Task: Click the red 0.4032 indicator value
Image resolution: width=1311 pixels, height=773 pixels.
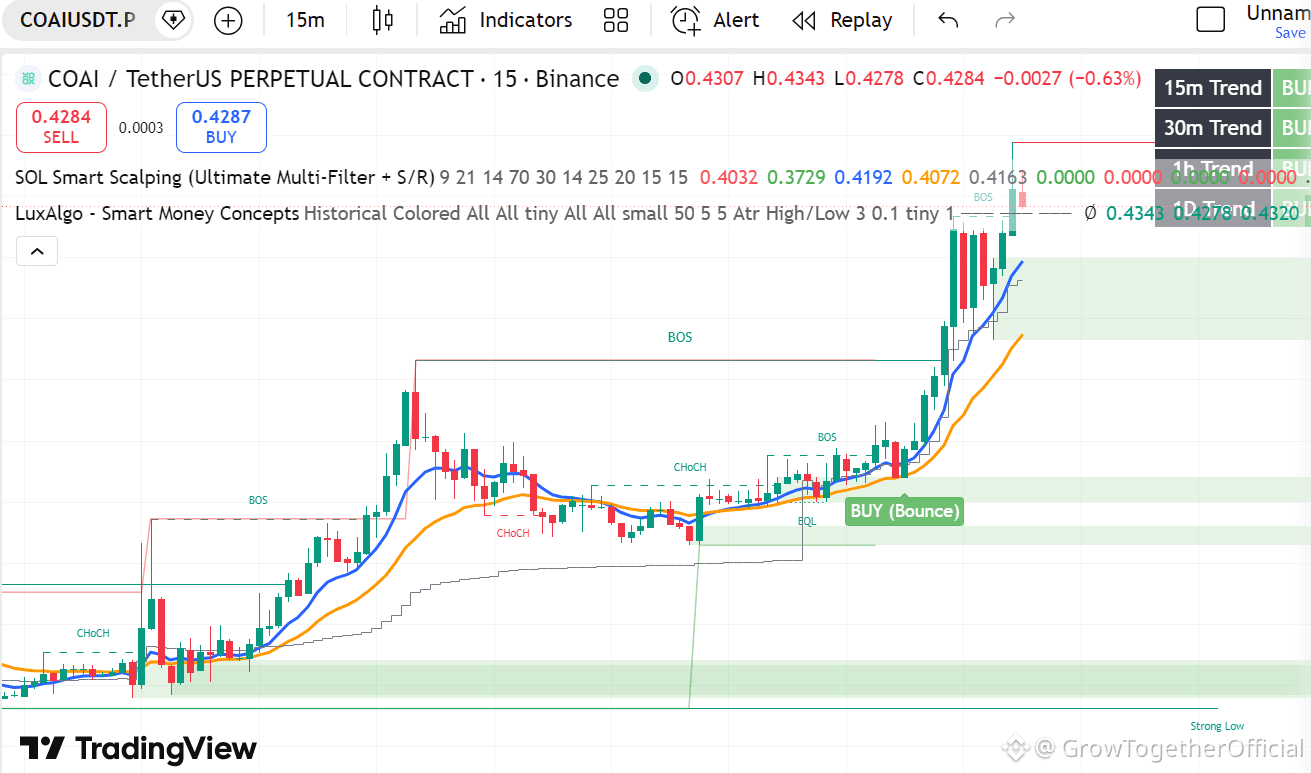Action: pos(729,177)
